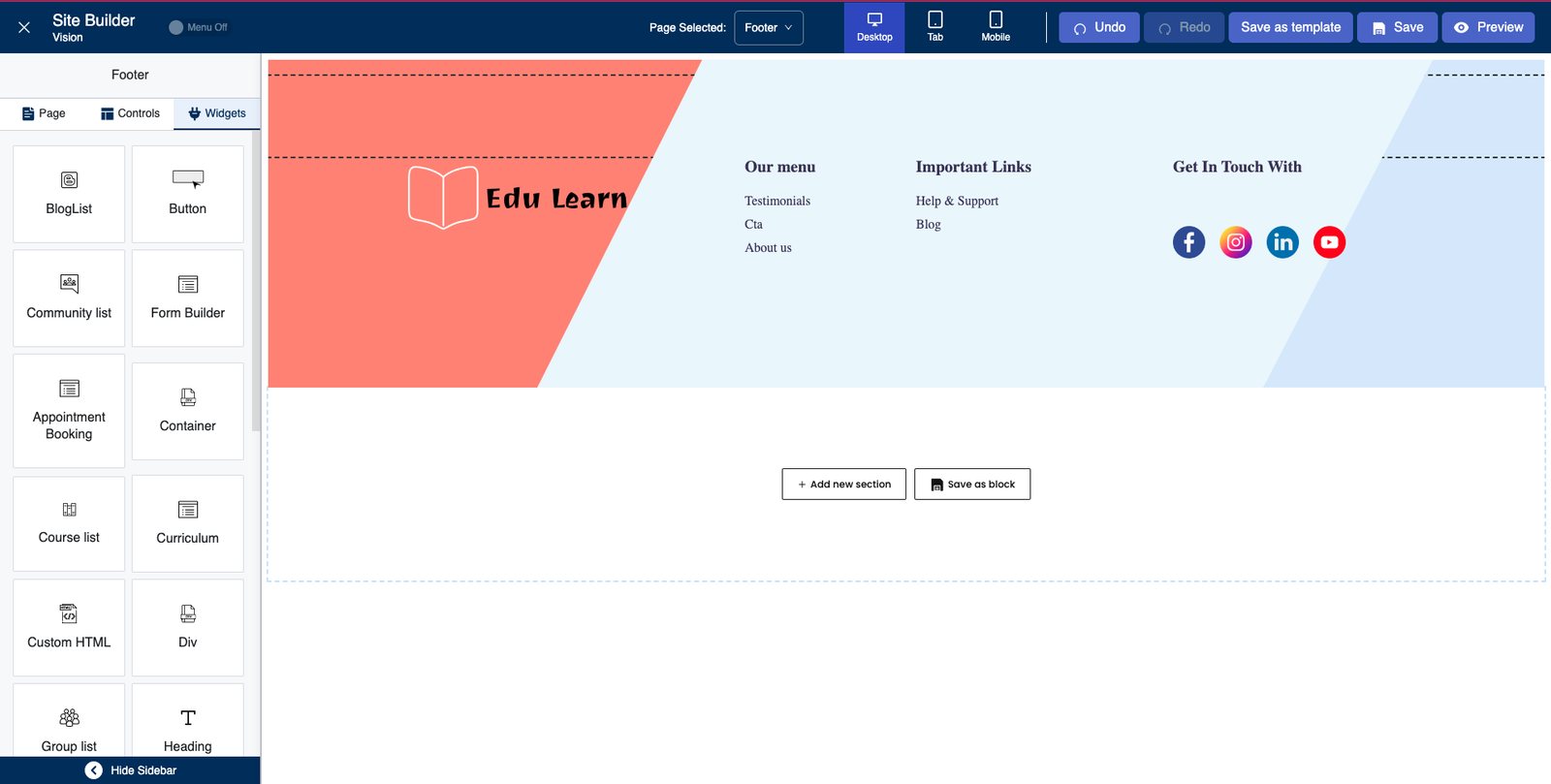Click the Facebook social icon
This screenshot has height=784, width=1551.
point(1188,242)
